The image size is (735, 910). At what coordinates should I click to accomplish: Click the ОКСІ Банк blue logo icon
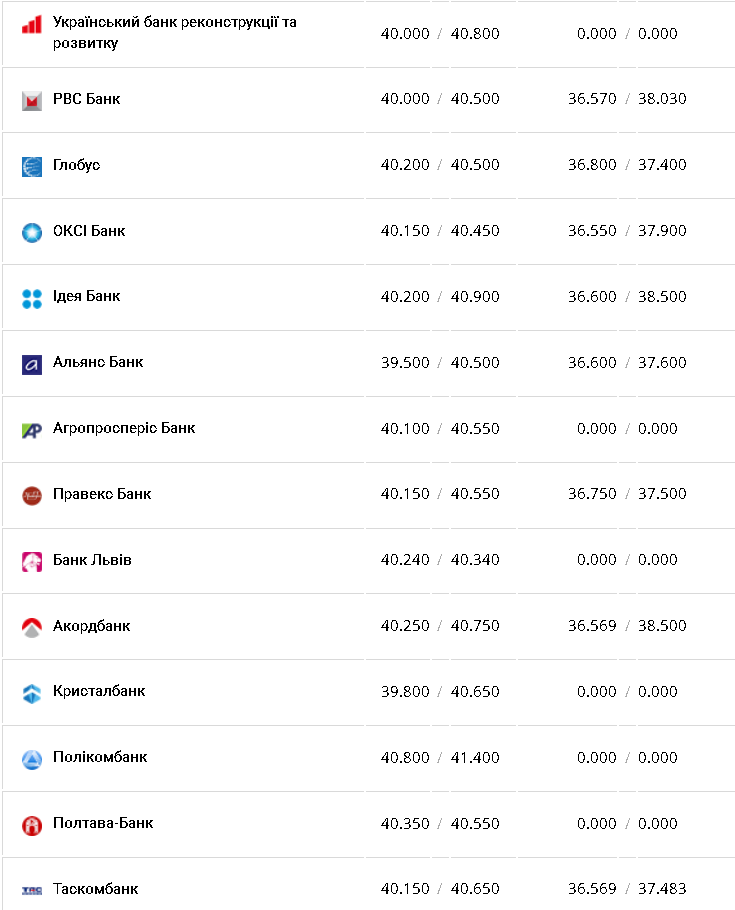pyautogui.click(x=32, y=232)
